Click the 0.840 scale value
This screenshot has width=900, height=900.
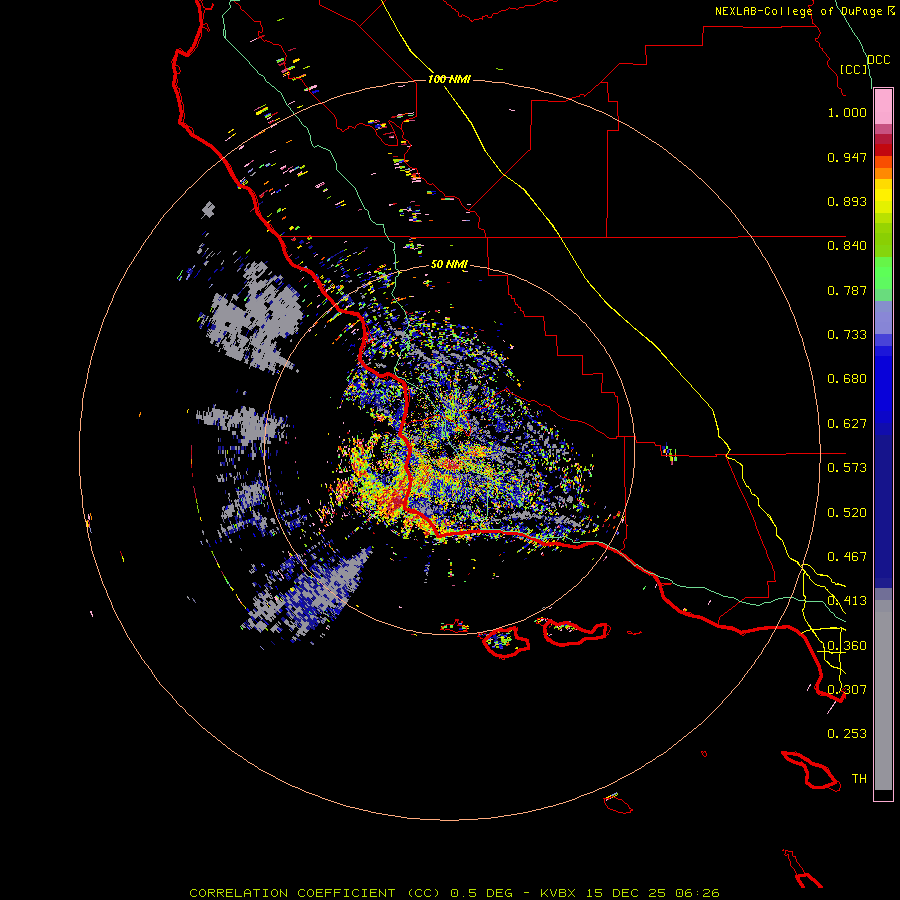(x=847, y=246)
